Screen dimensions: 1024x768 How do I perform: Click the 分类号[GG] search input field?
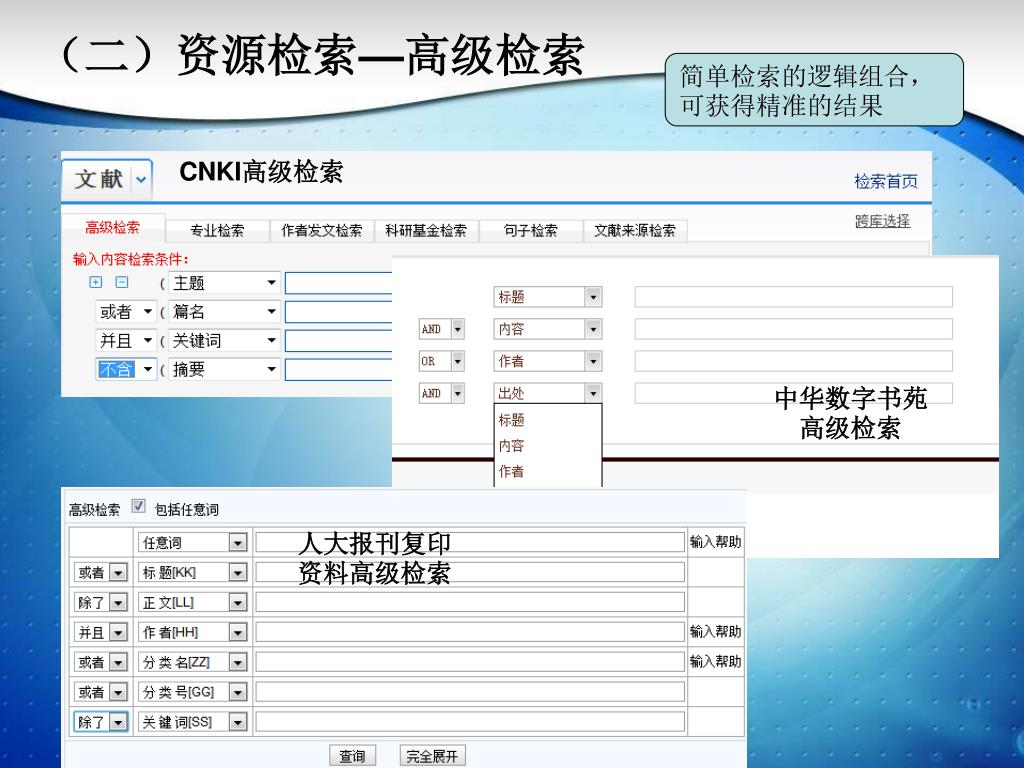(470, 692)
